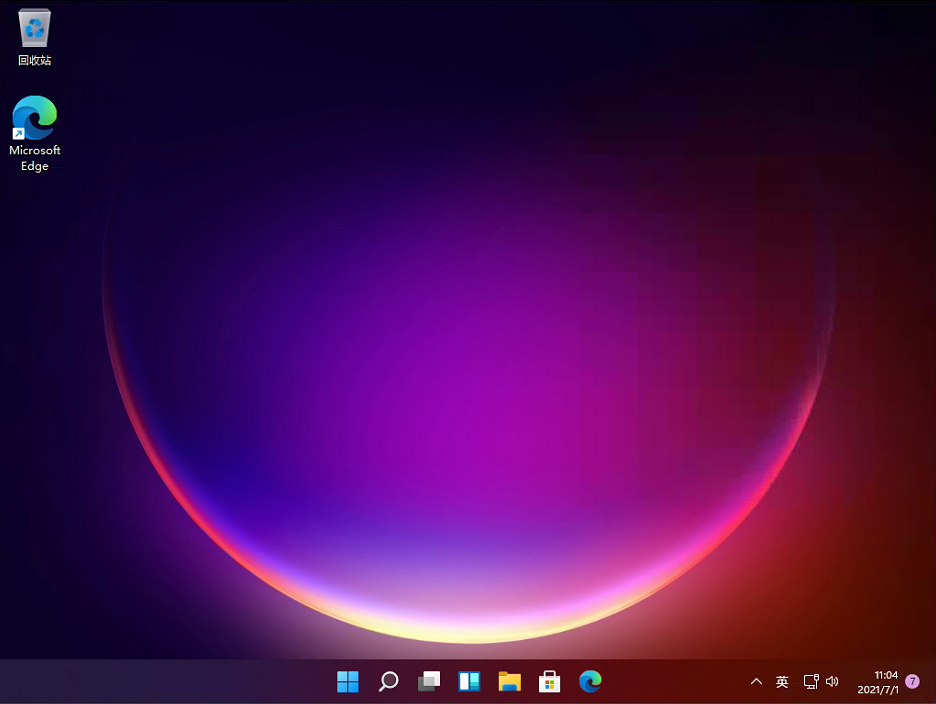Open the Widgets panel
Image resolution: width=936 pixels, height=704 pixels.
(469, 682)
